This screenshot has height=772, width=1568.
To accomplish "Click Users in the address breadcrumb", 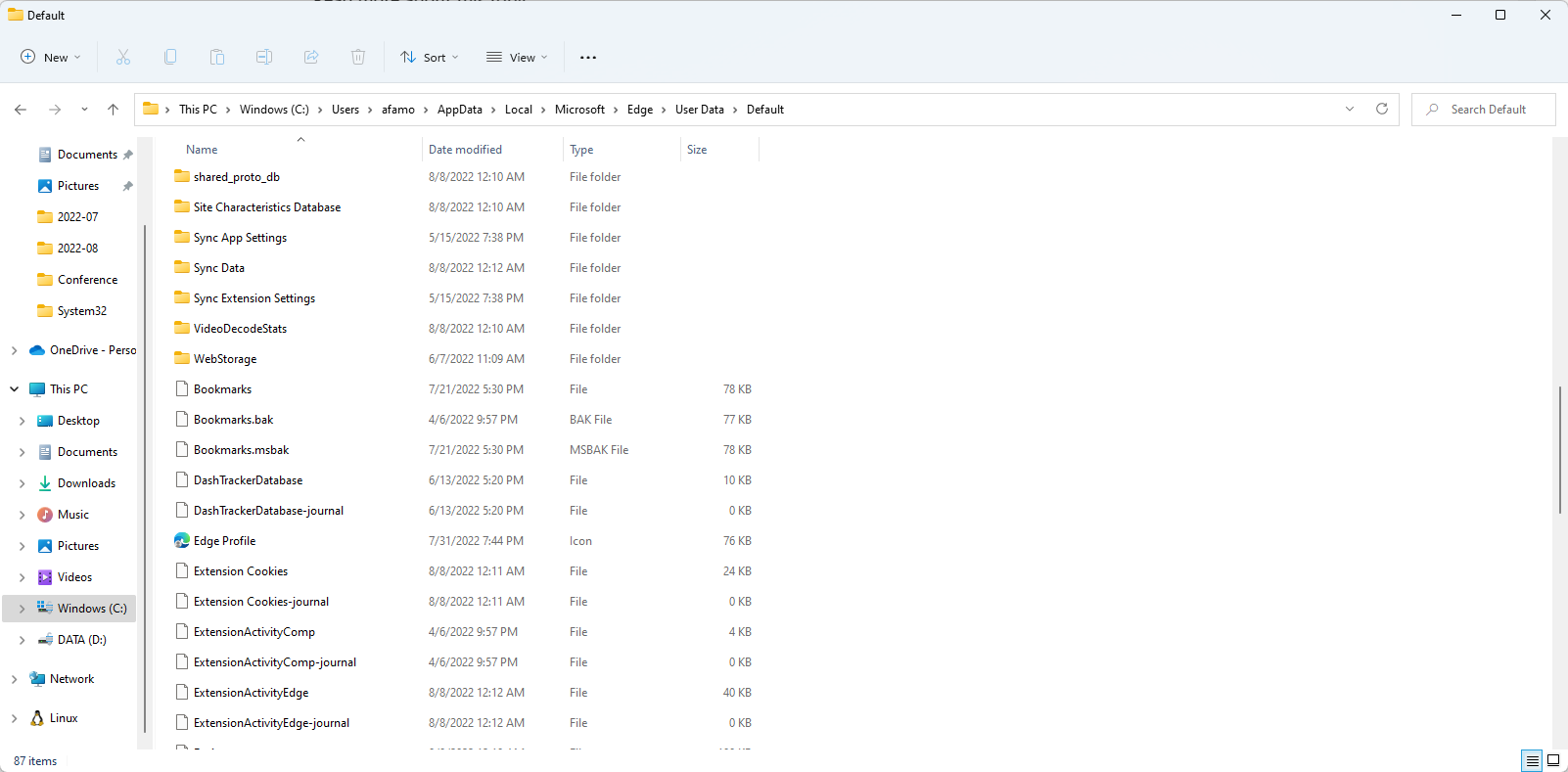I will point(346,110).
